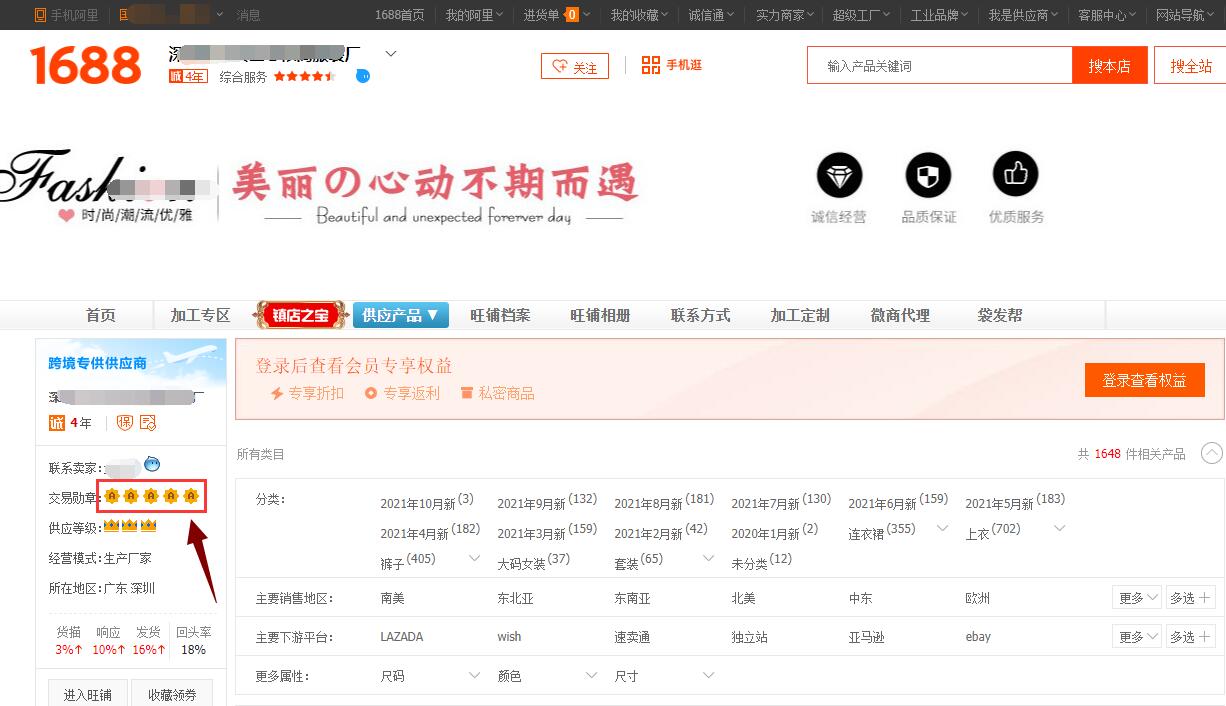Expand the shop name dropdown arrow
Screen dimensions: 1226x706
(x=391, y=53)
